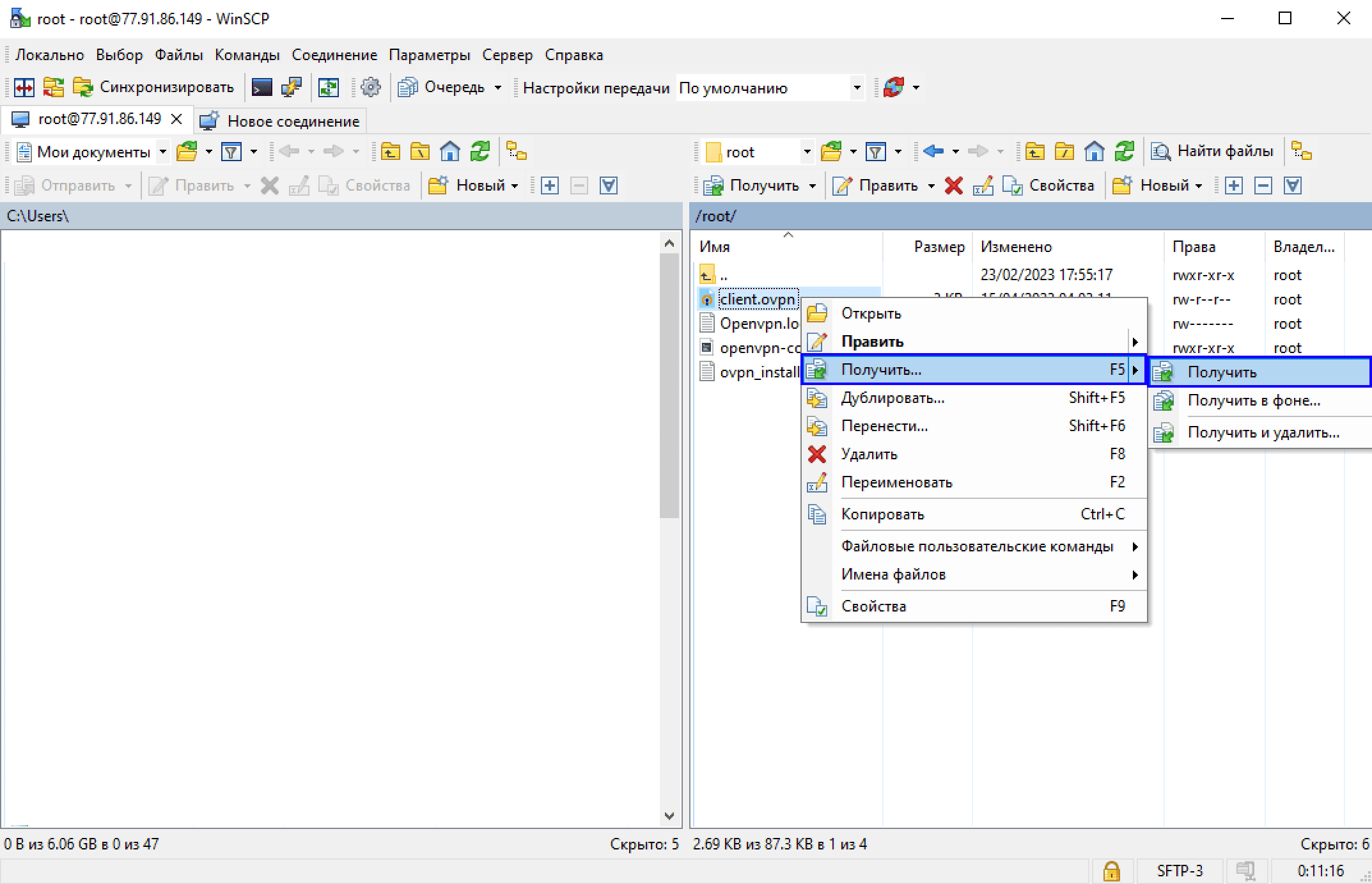Open the remote 'root' directory dropdown

coord(807,152)
